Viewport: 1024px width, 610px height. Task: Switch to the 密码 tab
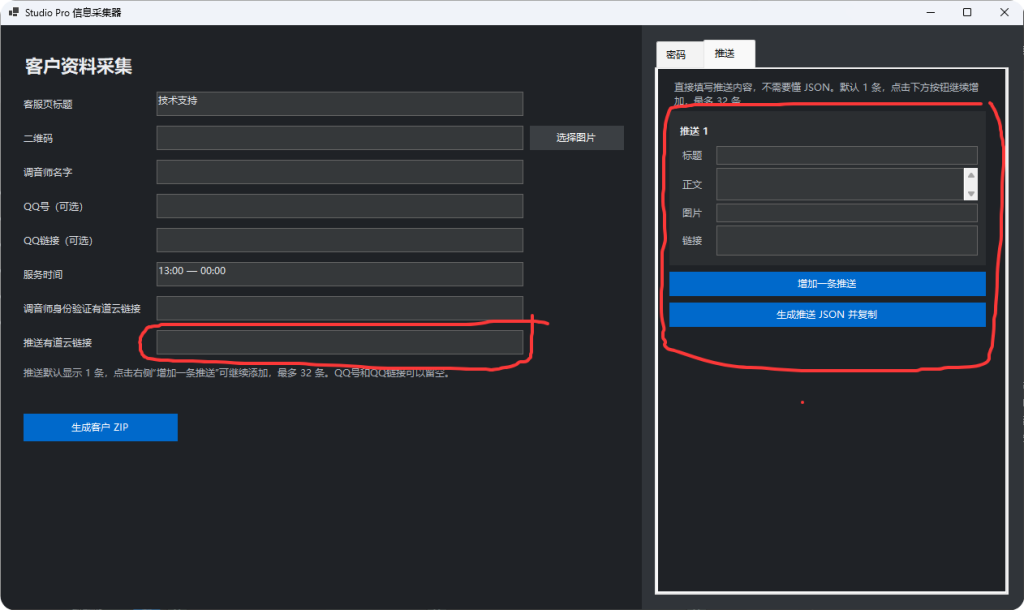(679, 54)
